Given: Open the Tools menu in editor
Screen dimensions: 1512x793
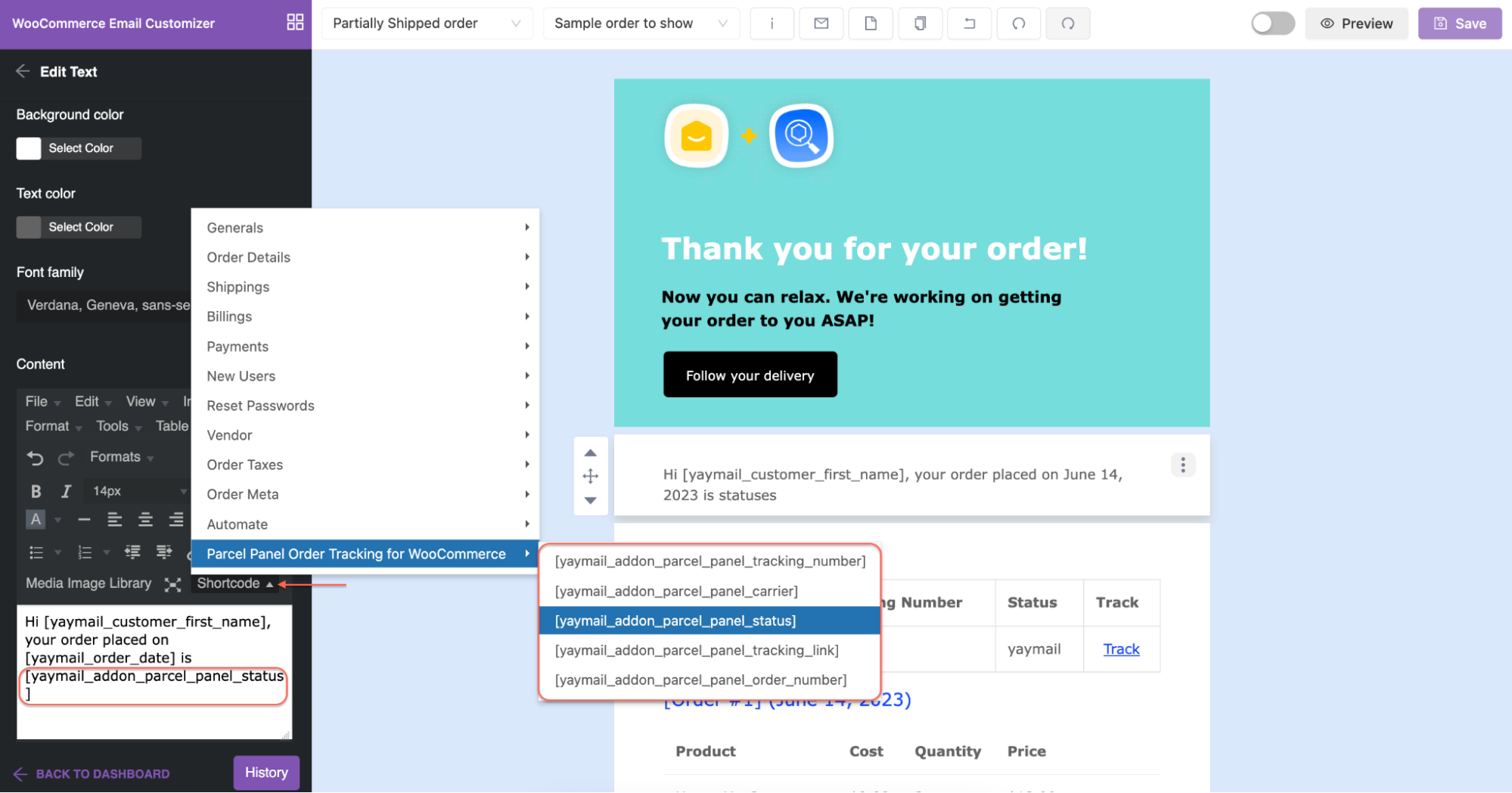Looking at the screenshot, I should [x=119, y=426].
